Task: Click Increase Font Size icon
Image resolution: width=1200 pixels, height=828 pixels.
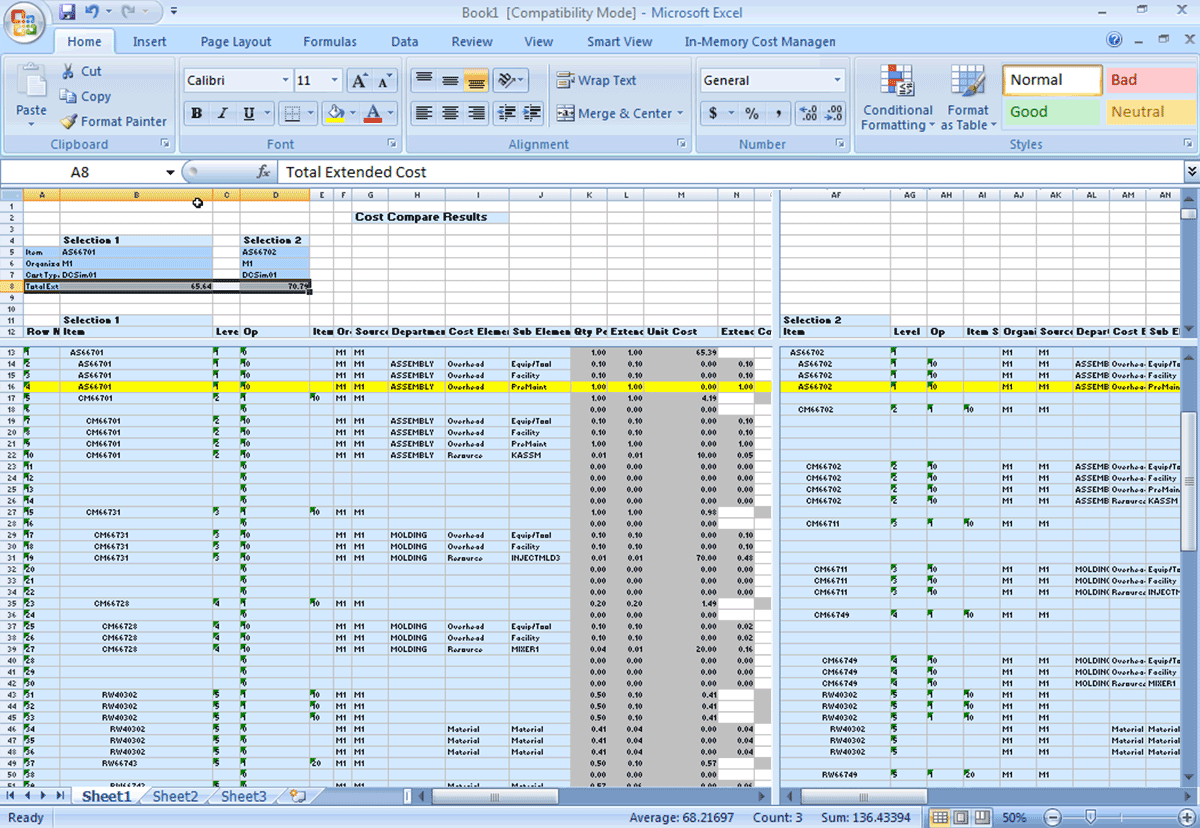Action: [360, 81]
